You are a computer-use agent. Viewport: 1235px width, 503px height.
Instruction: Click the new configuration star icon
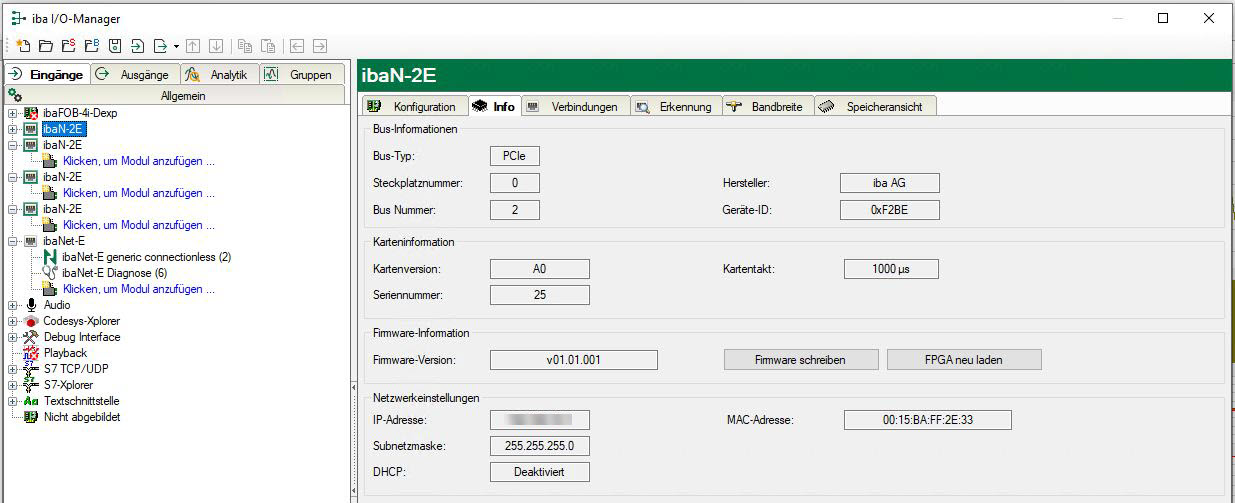23,46
